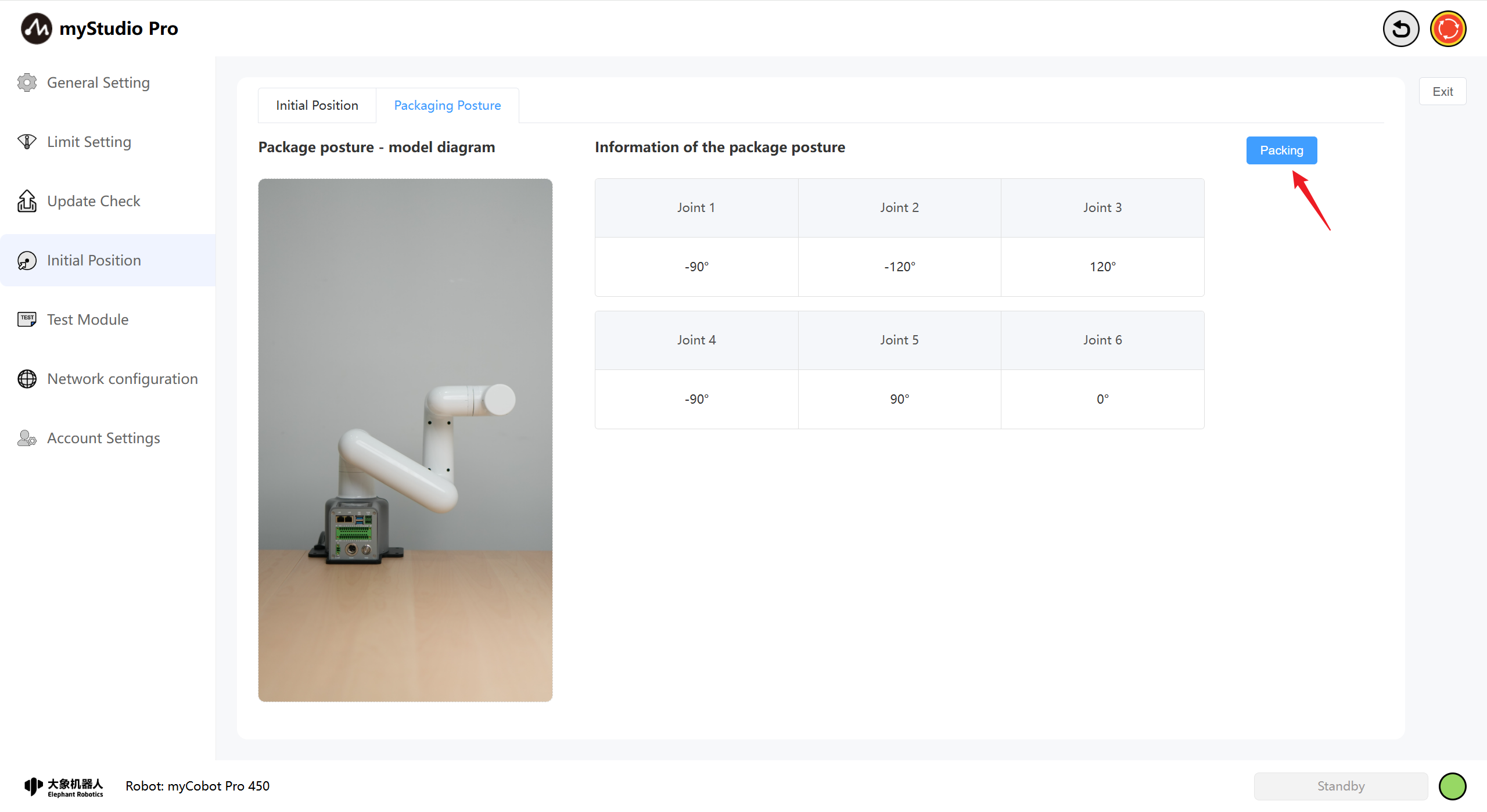Click the General Setting gear icon
The width and height of the screenshot is (1487, 812).
[27, 82]
